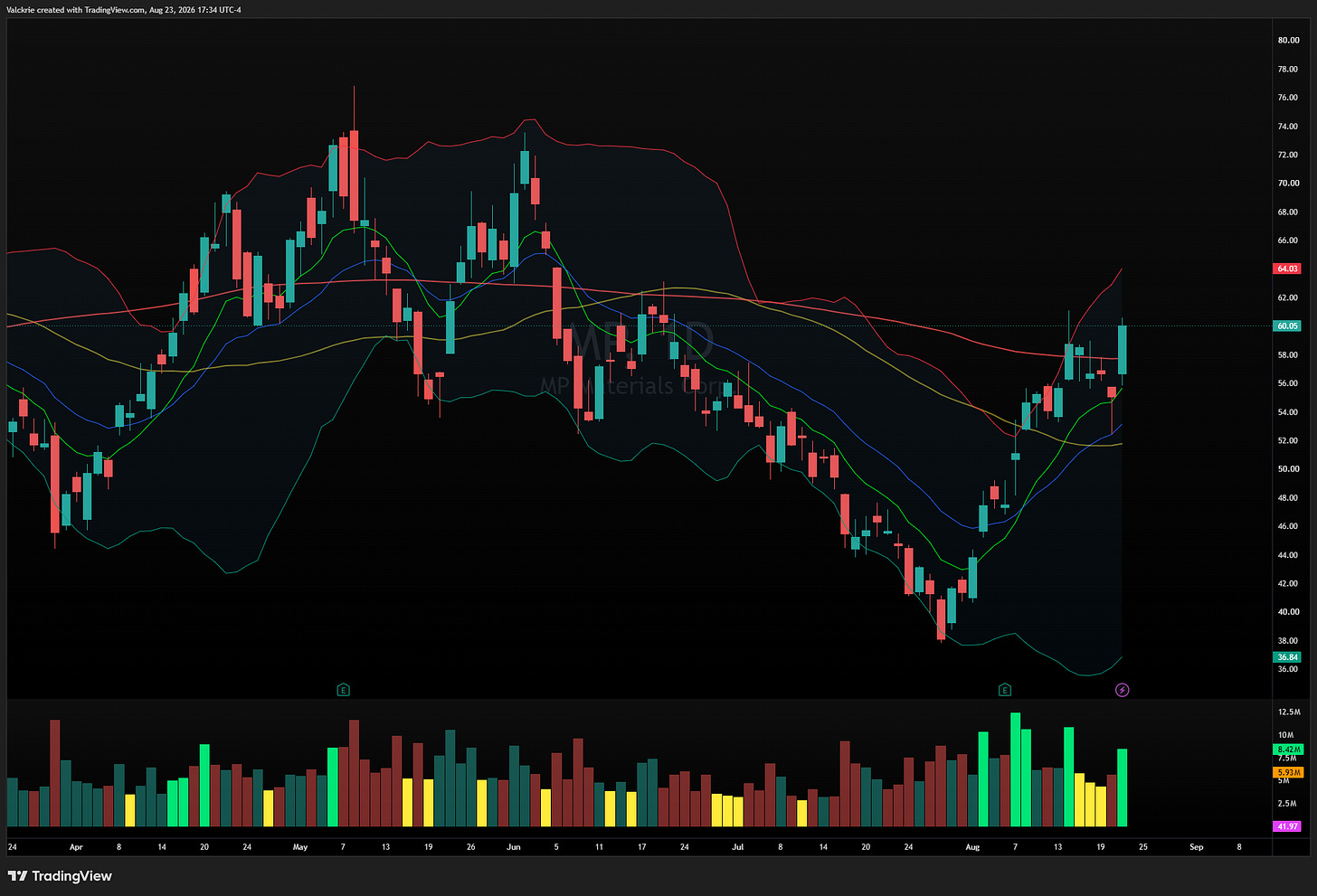Click the 'Valckrie created with TradingView.com' header text

(x=75, y=10)
